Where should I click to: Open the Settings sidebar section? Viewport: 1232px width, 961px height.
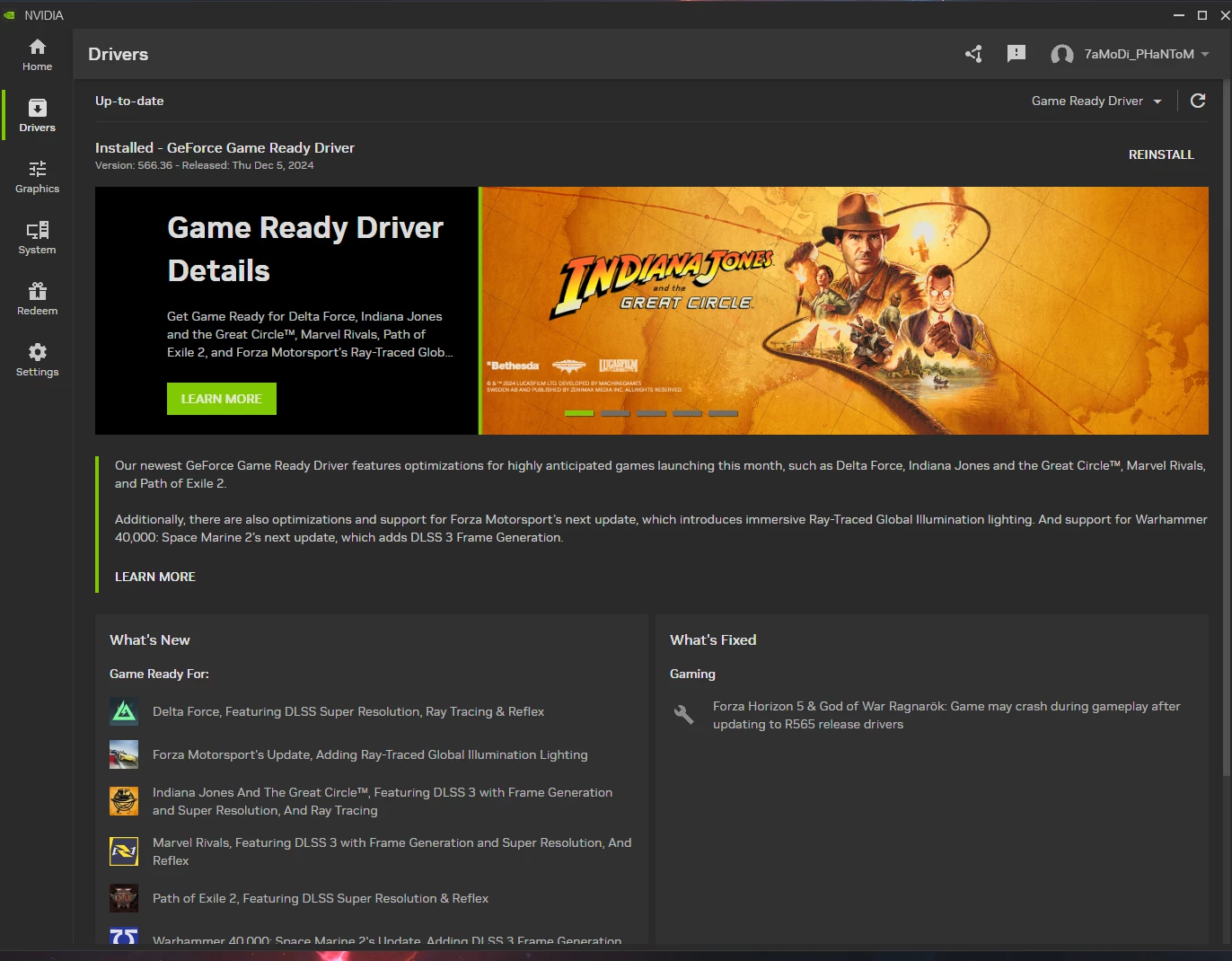click(37, 360)
